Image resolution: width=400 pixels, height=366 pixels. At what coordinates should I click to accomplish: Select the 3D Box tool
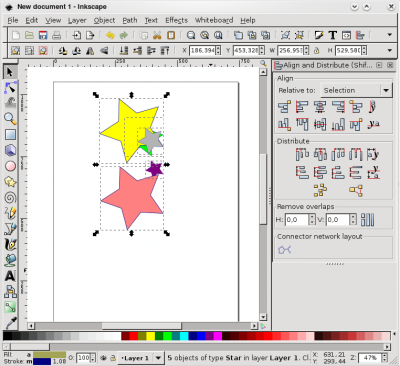pos(10,150)
